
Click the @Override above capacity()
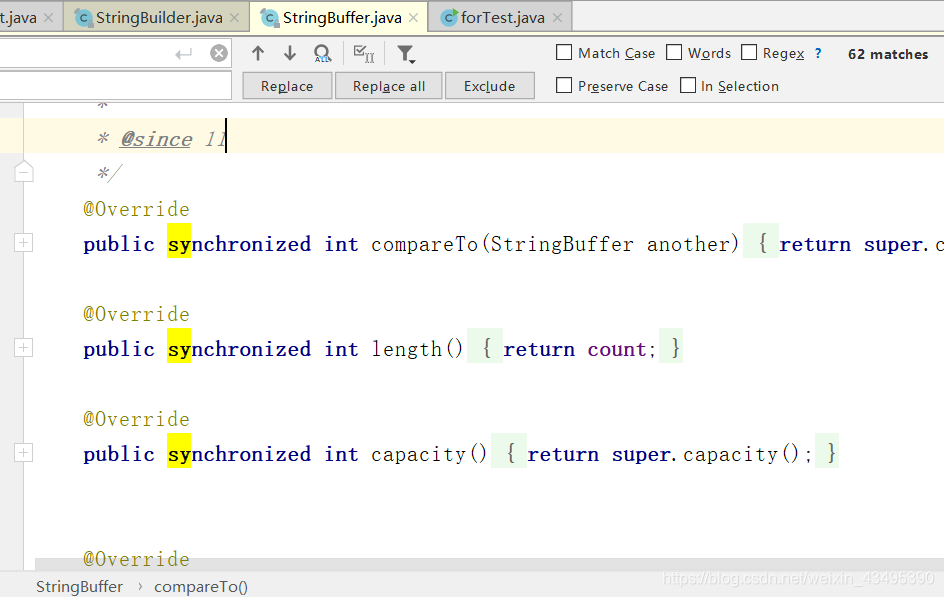click(137, 419)
